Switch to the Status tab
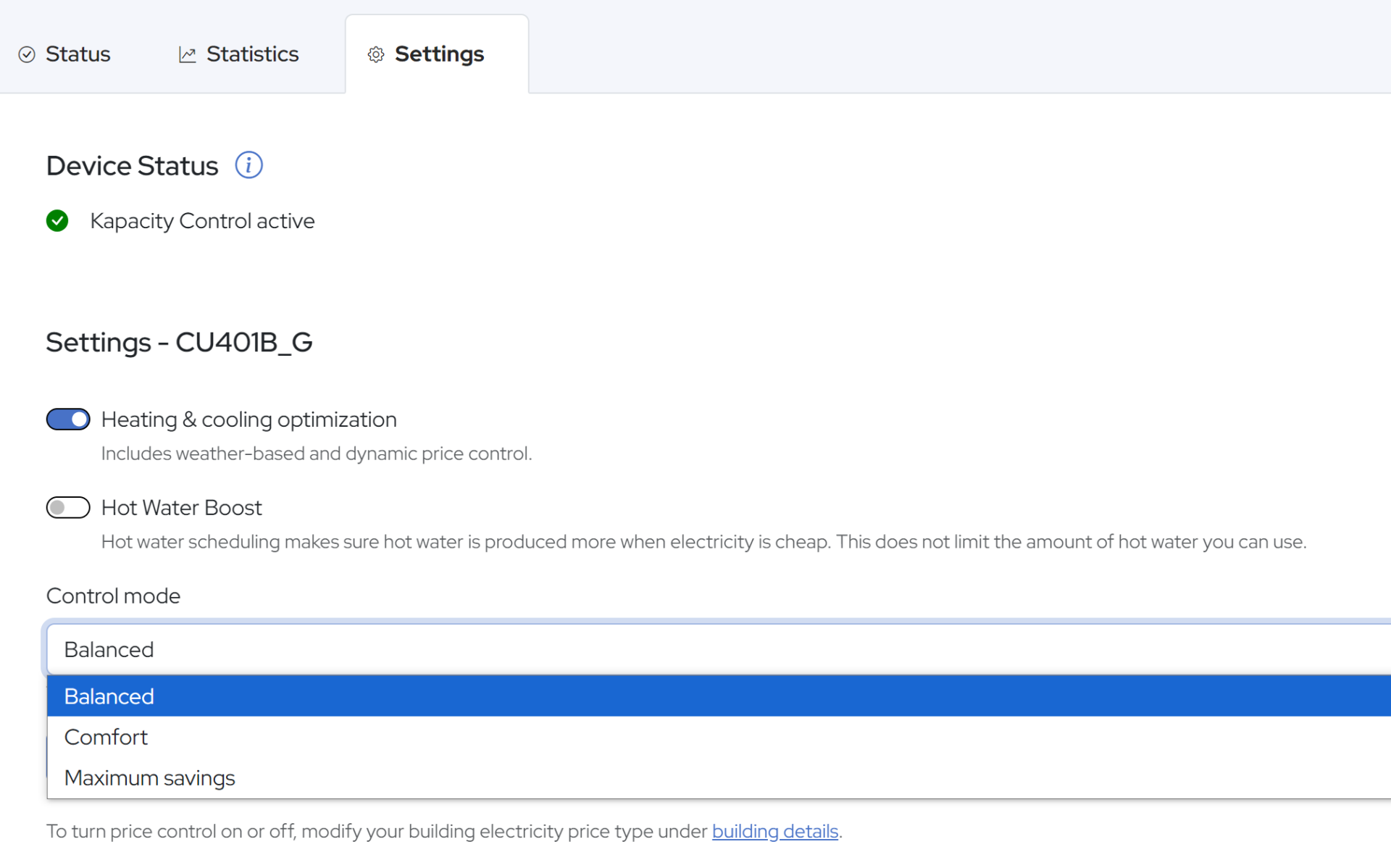 click(78, 54)
